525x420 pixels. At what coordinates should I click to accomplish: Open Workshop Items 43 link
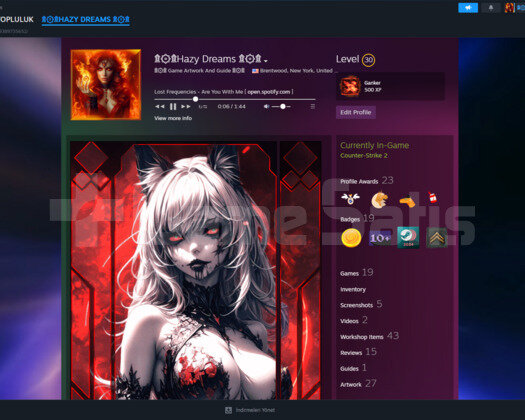(370, 336)
